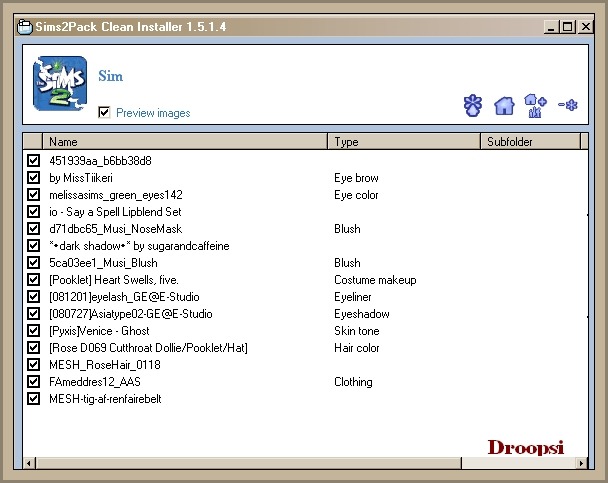Select the MESH-tig-af-renfairebelt name
This screenshot has width=608, height=483.
(x=105, y=399)
